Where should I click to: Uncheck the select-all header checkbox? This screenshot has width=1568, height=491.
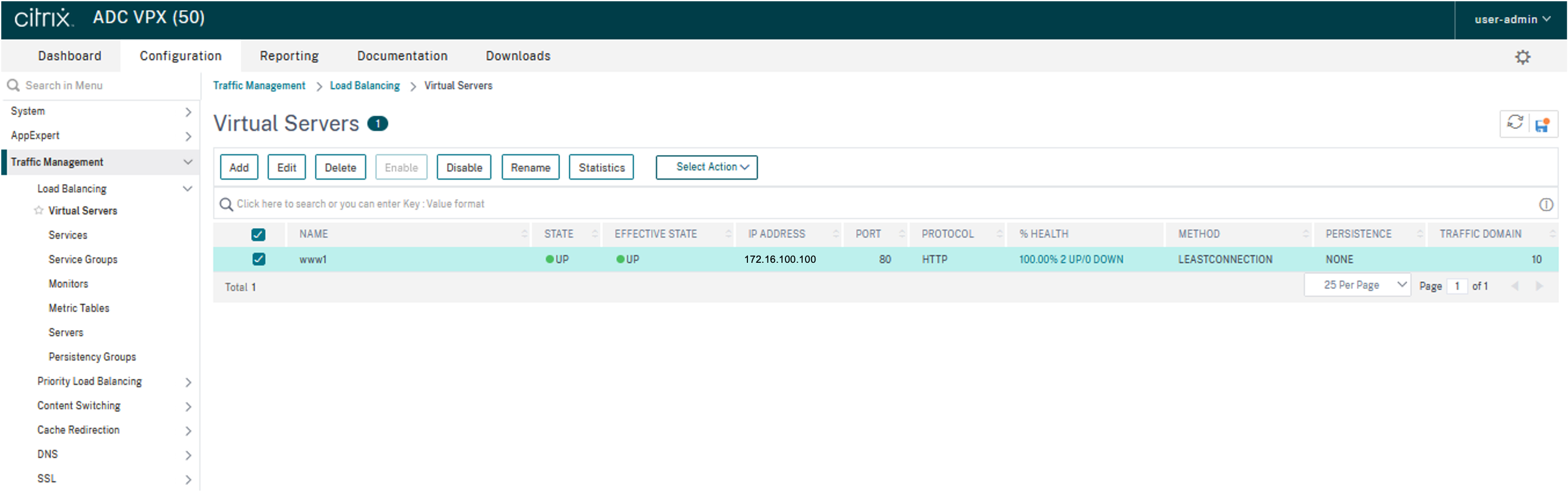258,234
